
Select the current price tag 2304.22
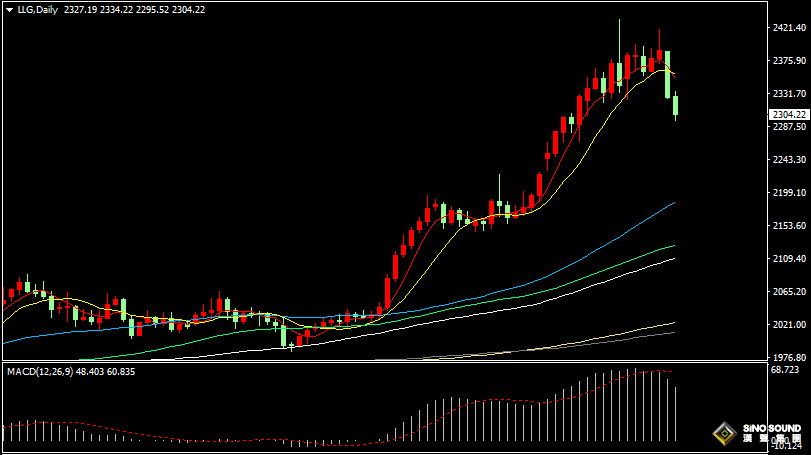789,115
